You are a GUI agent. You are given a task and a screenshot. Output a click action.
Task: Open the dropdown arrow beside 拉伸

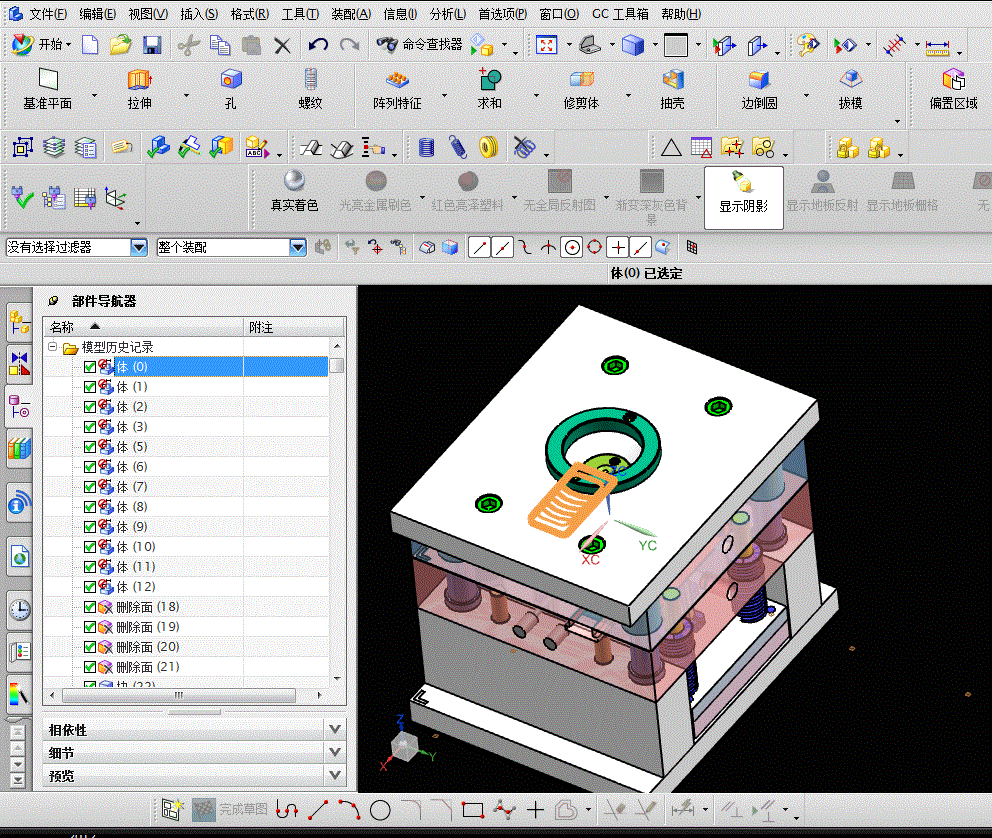(x=186, y=96)
